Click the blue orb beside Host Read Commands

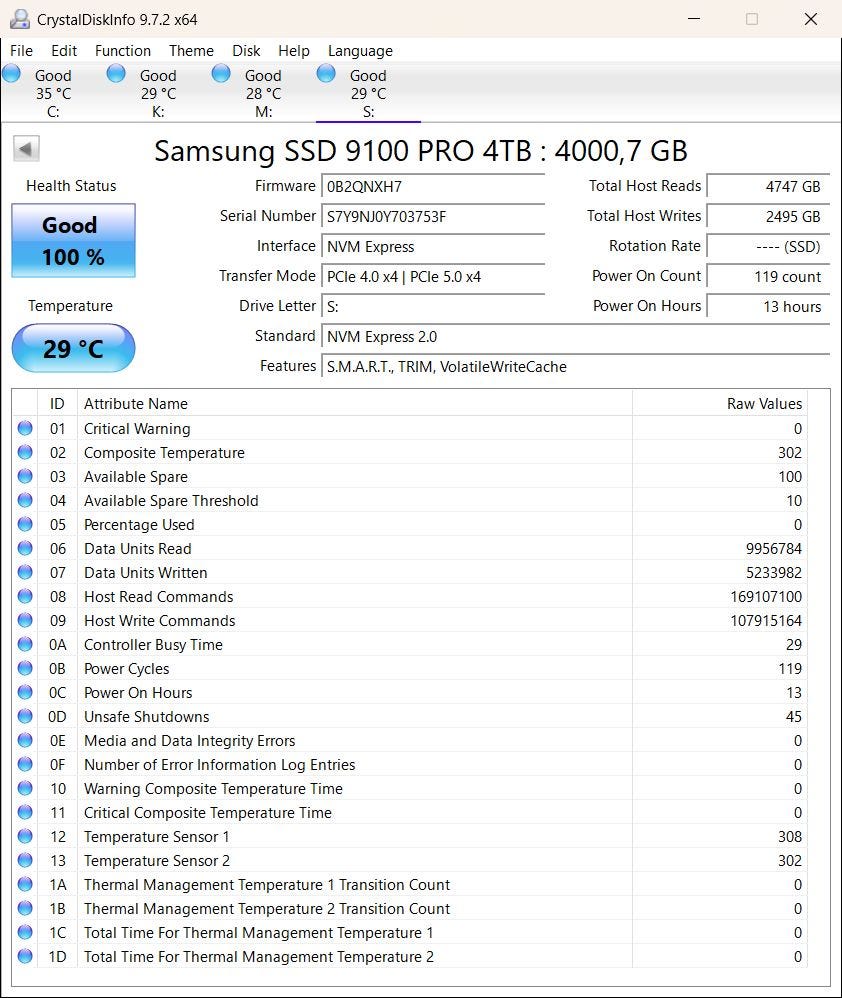[x=25, y=596]
